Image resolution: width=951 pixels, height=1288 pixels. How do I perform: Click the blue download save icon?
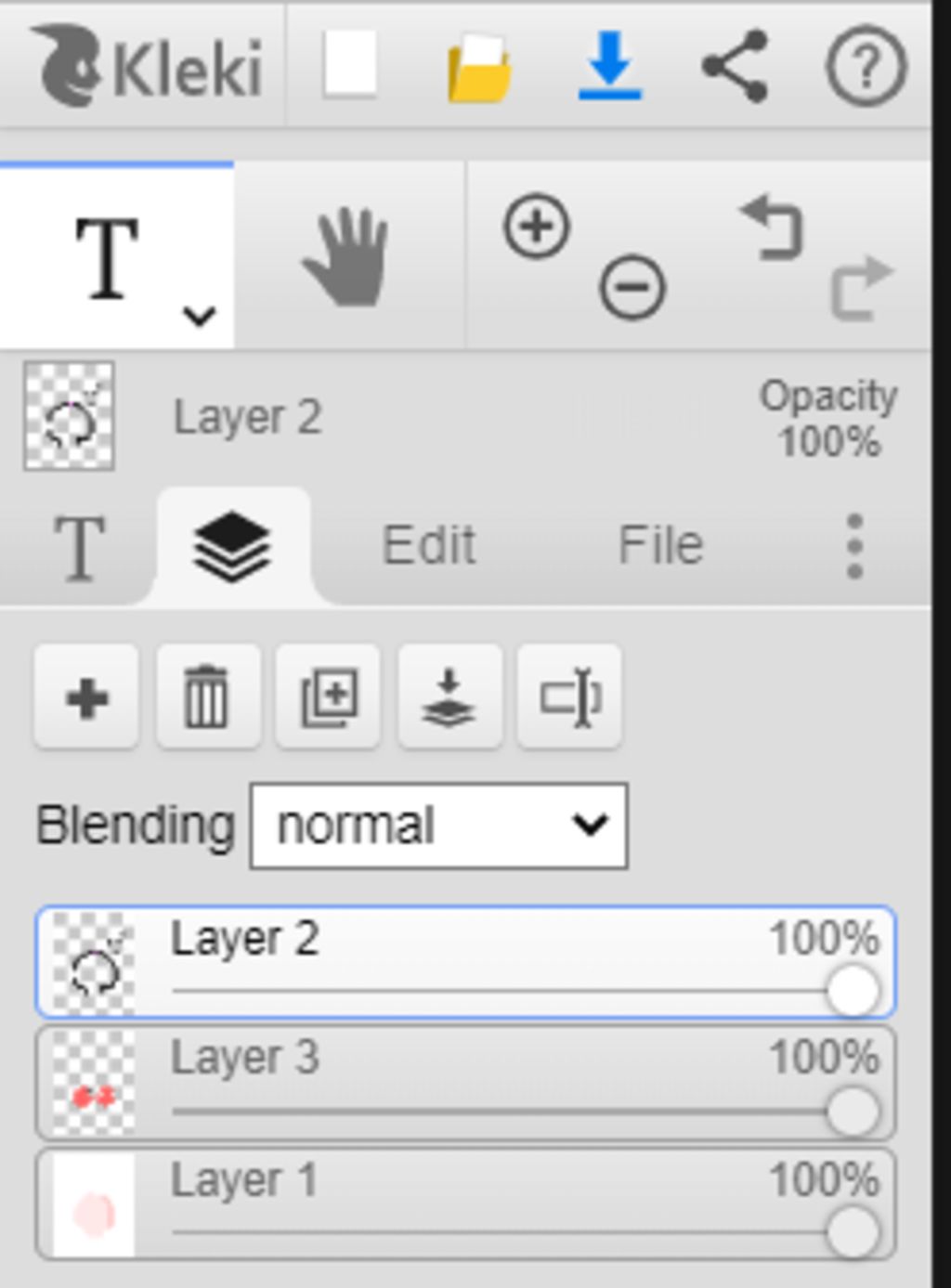pyautogui.click(x=609, y=65)
